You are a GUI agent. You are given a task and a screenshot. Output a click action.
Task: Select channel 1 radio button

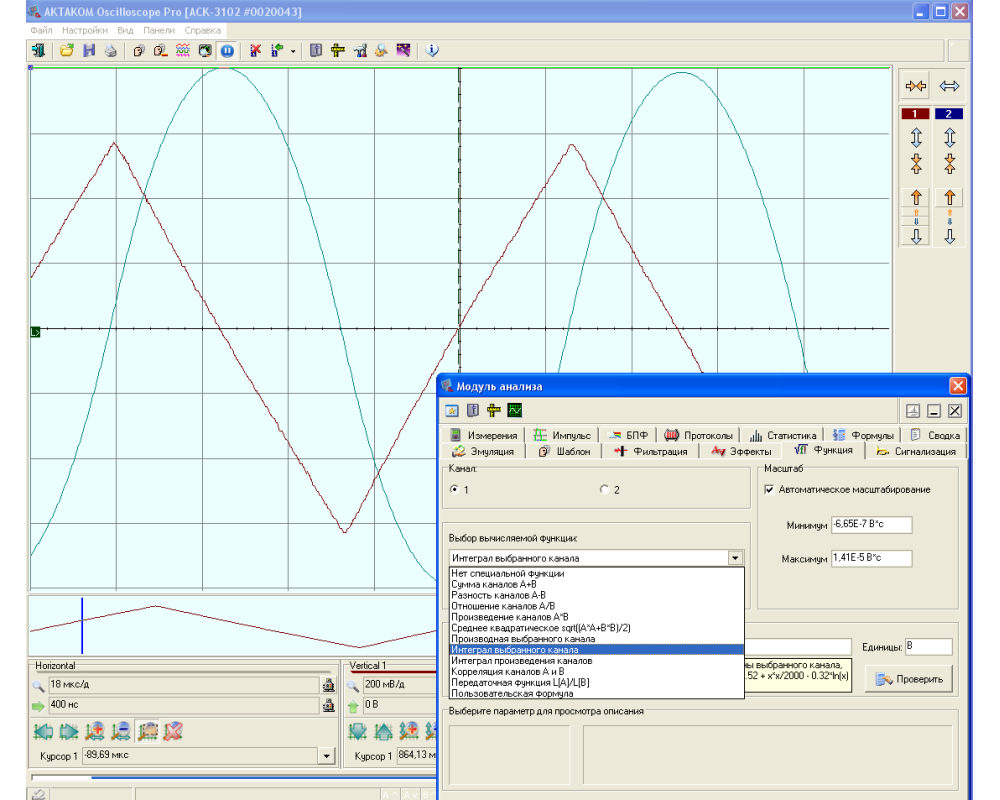[x=455, y=490]
